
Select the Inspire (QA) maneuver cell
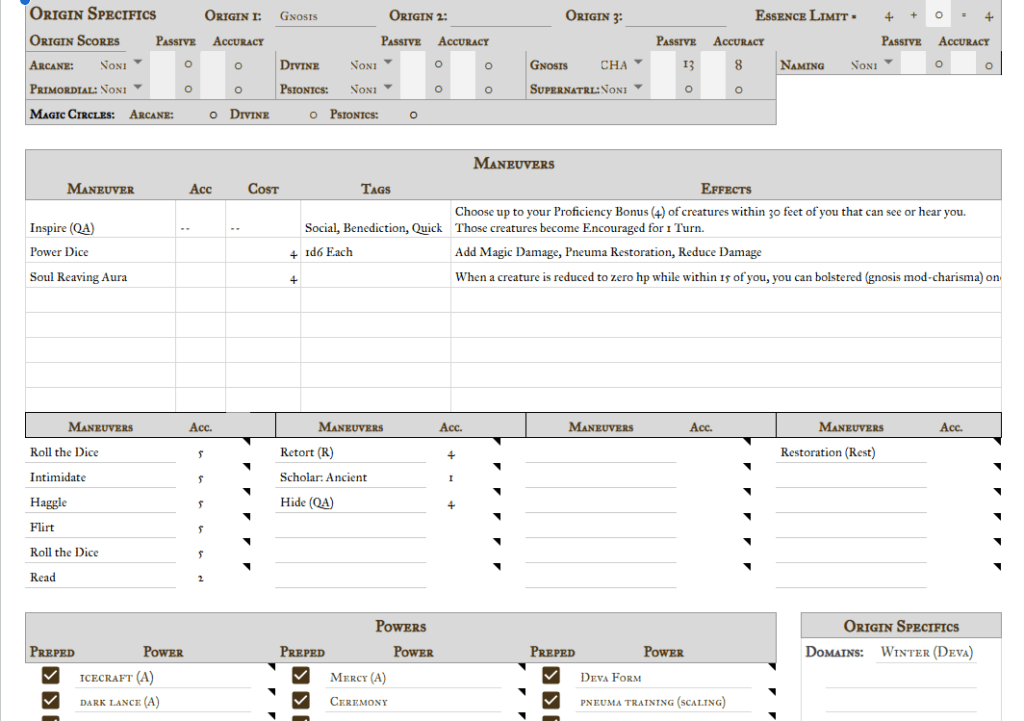pyautogui.click(x=101, y=219)
